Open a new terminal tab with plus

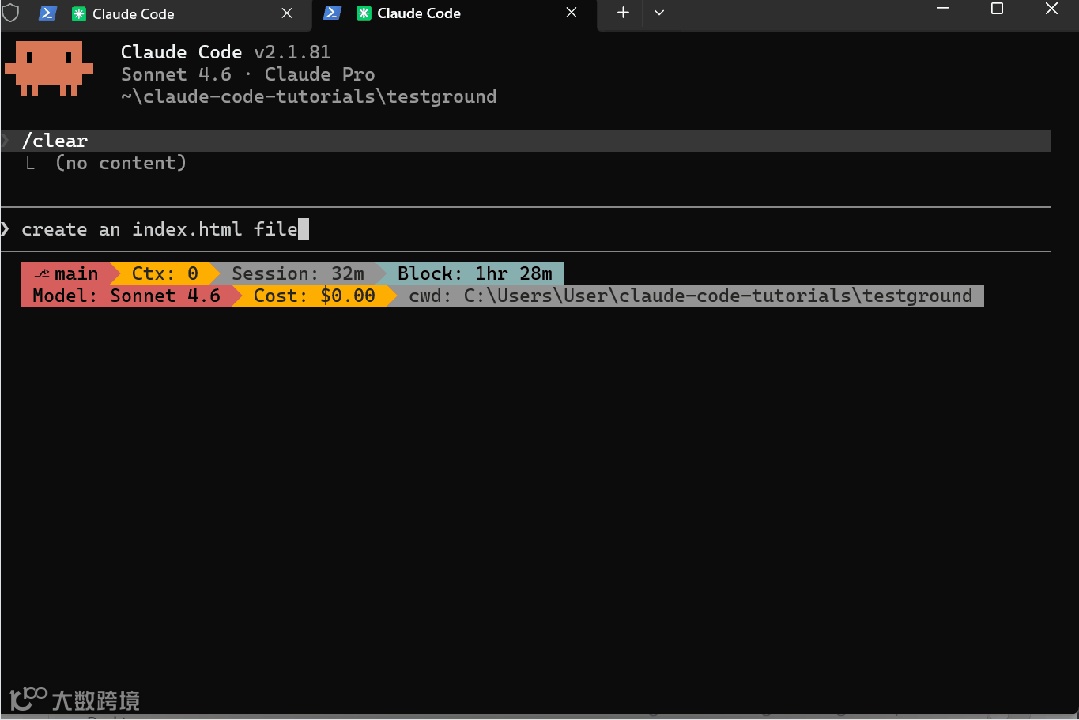click(623, 12)
